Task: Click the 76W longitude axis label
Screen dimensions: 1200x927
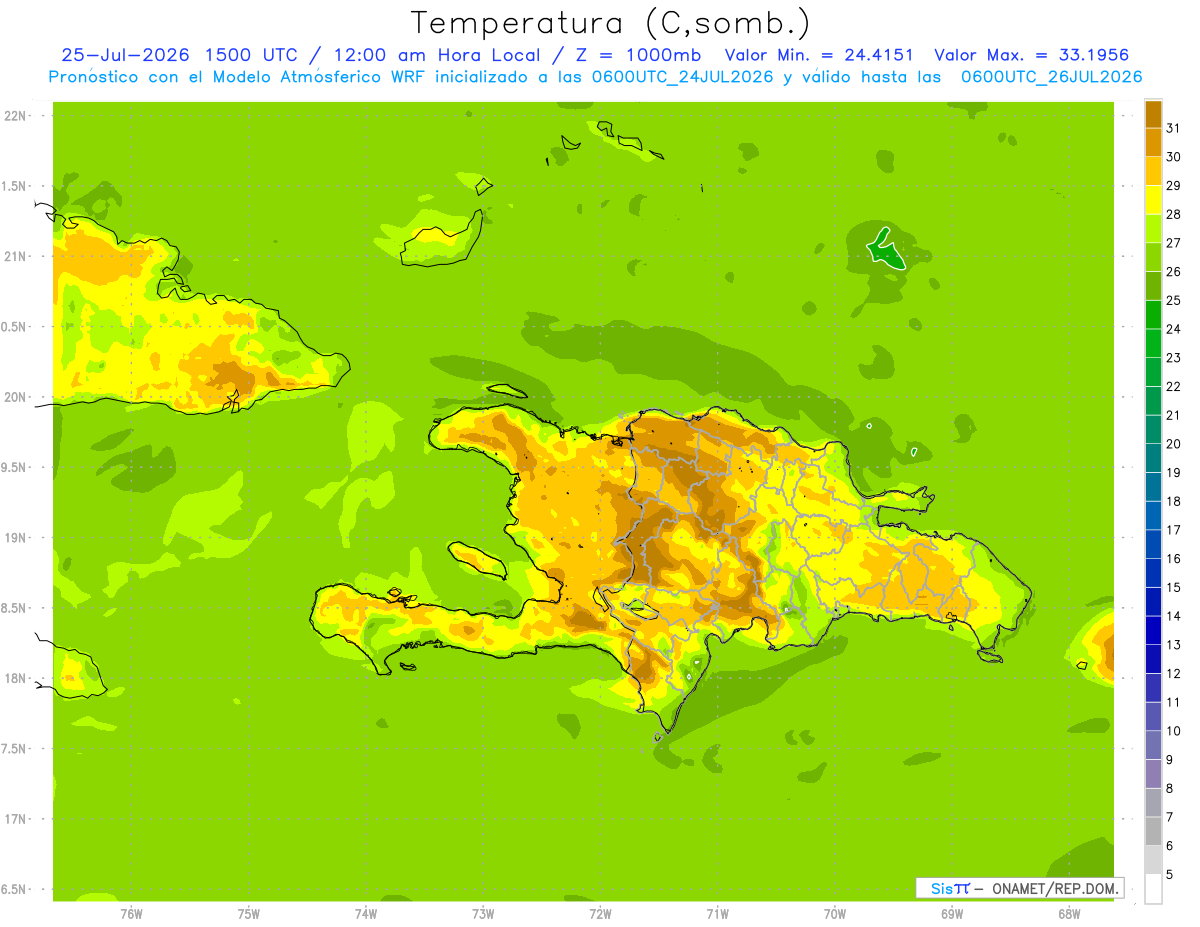Action: pos(131,913)
